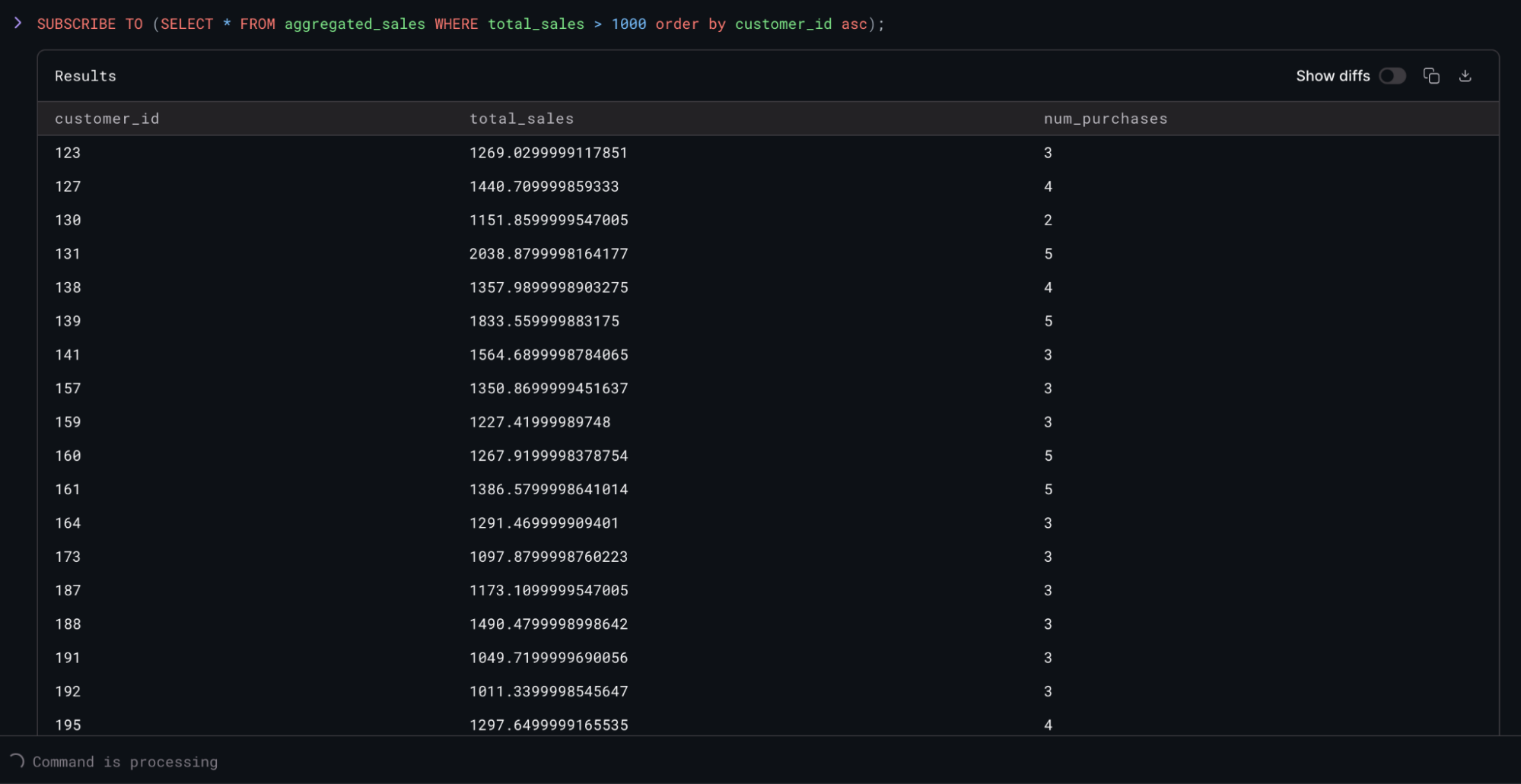Select customer ID 164 cell
1521x784 pixels.
click(68, 523)
